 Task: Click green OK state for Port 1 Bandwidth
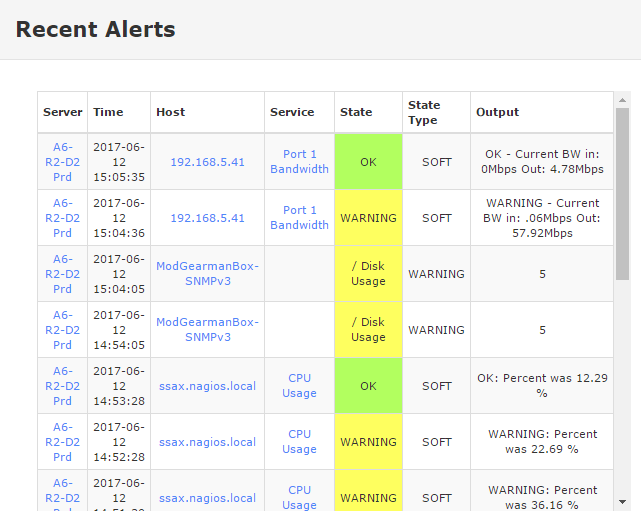(368, 162)
